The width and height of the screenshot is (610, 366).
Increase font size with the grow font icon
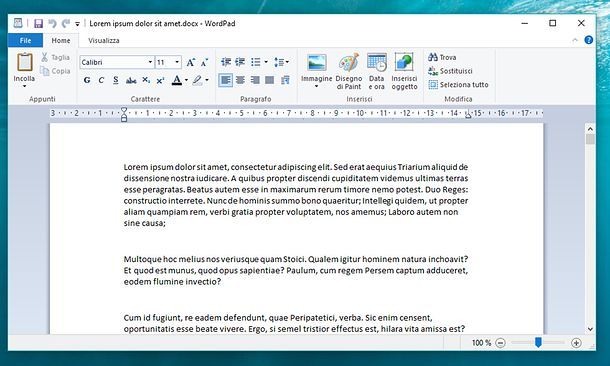[190, 62]
